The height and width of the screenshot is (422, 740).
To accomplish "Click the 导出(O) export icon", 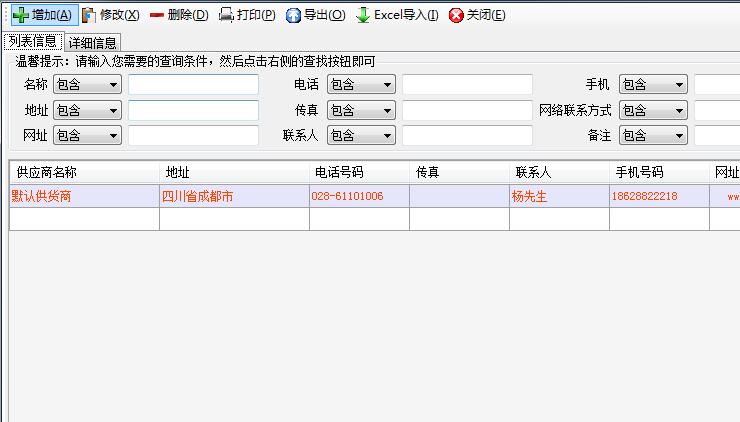I will click(293, 15).
